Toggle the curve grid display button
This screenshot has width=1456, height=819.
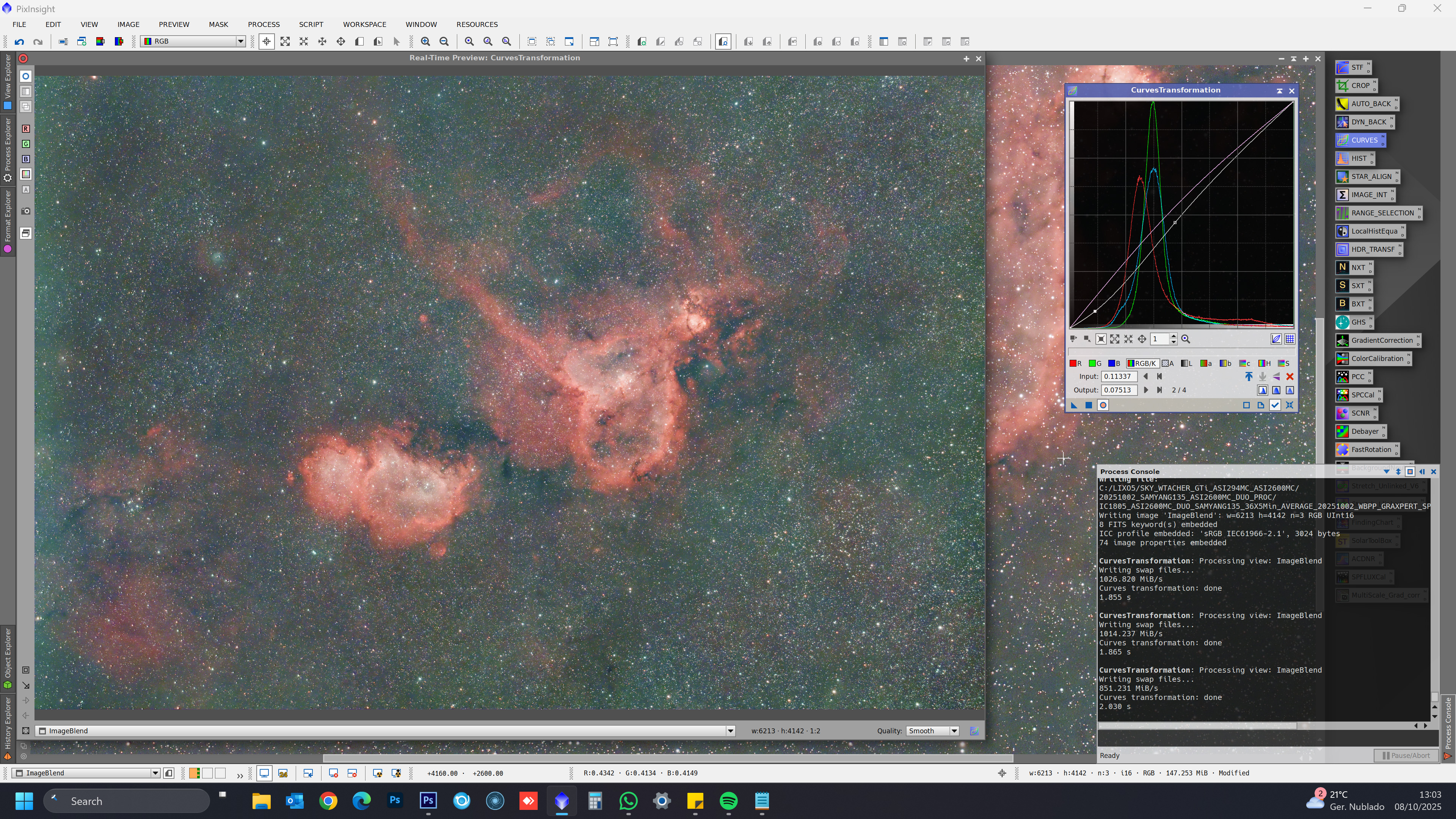pyautogui.click(x=1290, y=339)
